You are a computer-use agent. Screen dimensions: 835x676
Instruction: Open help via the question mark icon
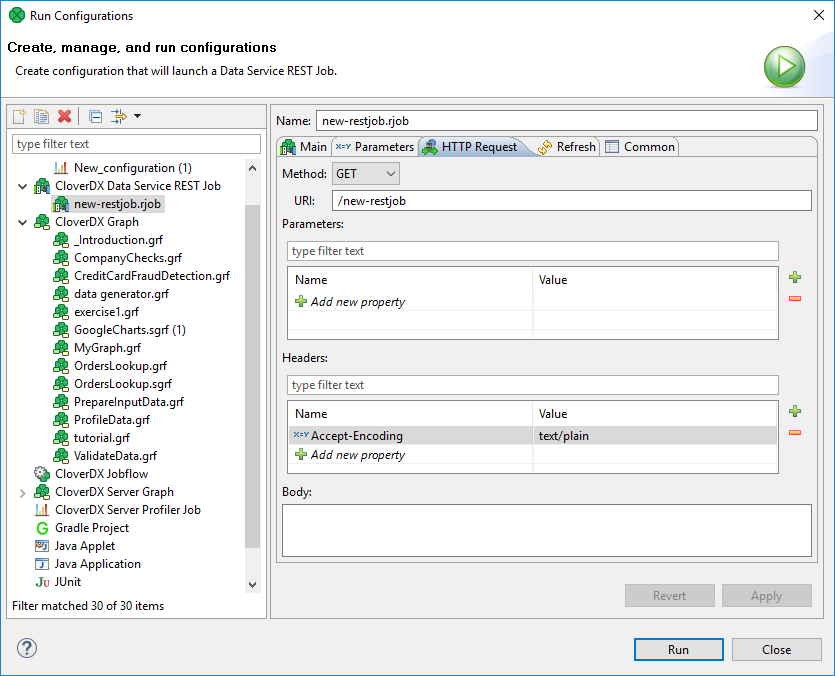click(26, 648)
